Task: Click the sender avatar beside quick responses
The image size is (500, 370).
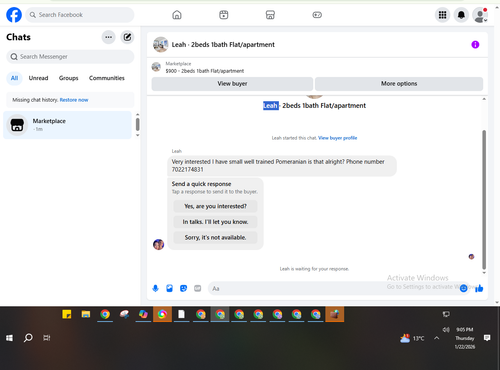Action: pos(158,245)
